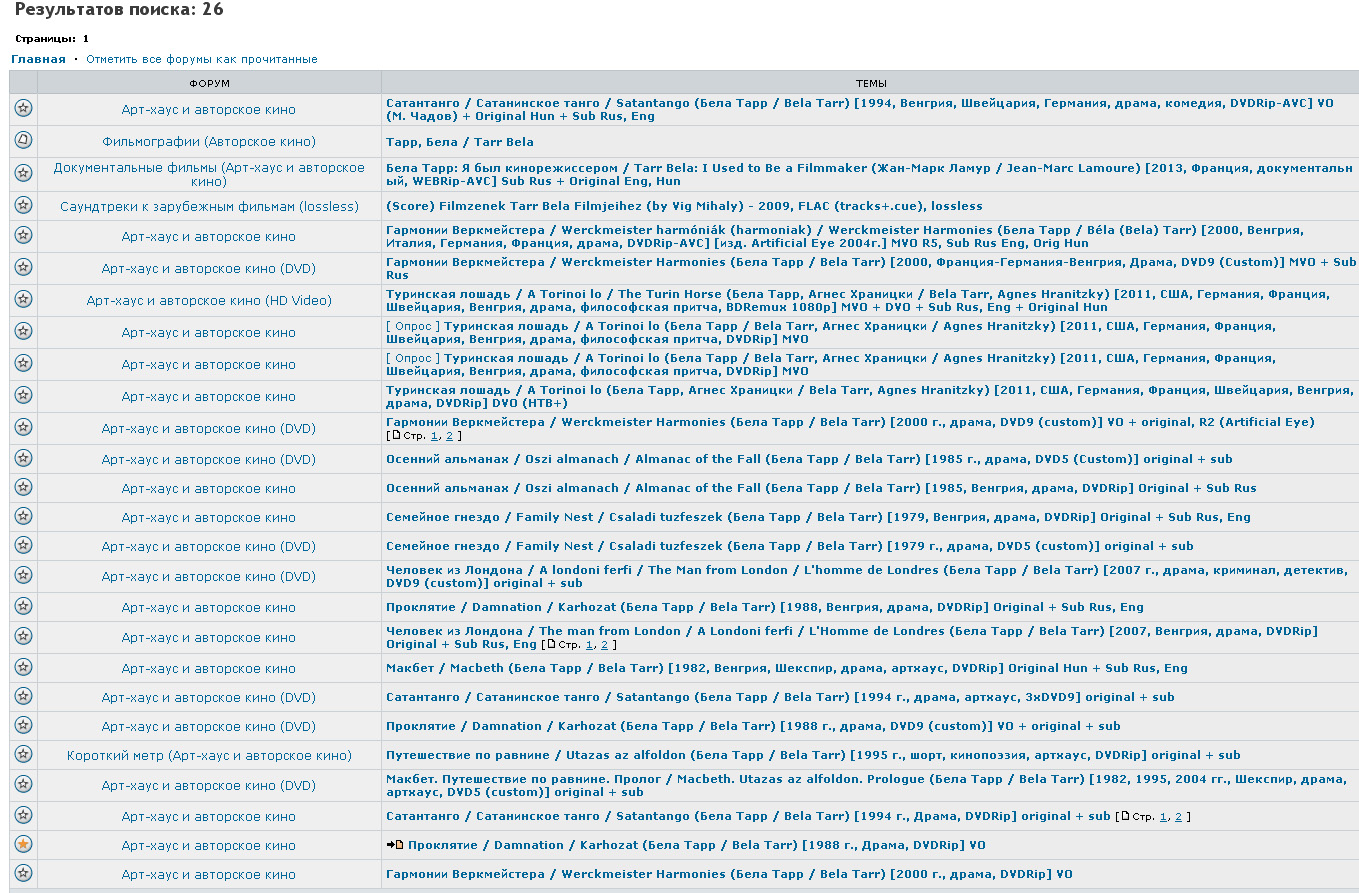1359x893 pixels.
Task: Click status icon of Человек из Лондона DVD9 row
Action: pyautogui.click(x=23, y=575)
